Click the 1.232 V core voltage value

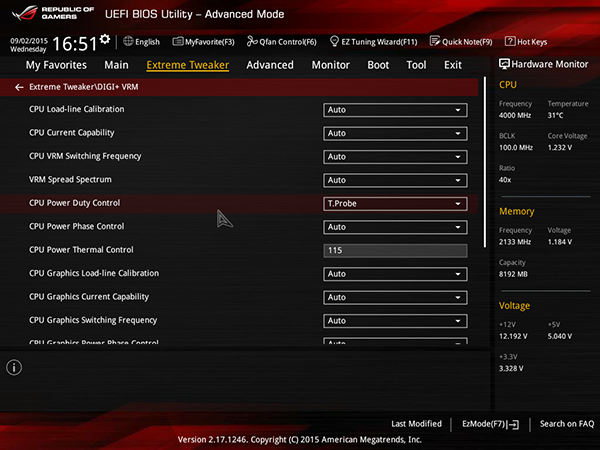point(560,148)
